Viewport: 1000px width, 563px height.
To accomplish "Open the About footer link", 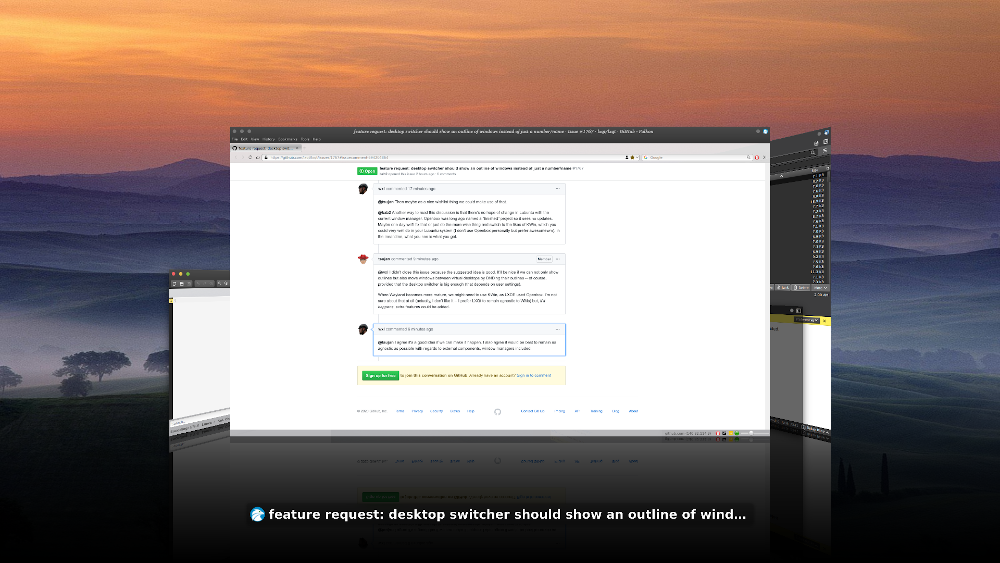I will coord(633,411).
